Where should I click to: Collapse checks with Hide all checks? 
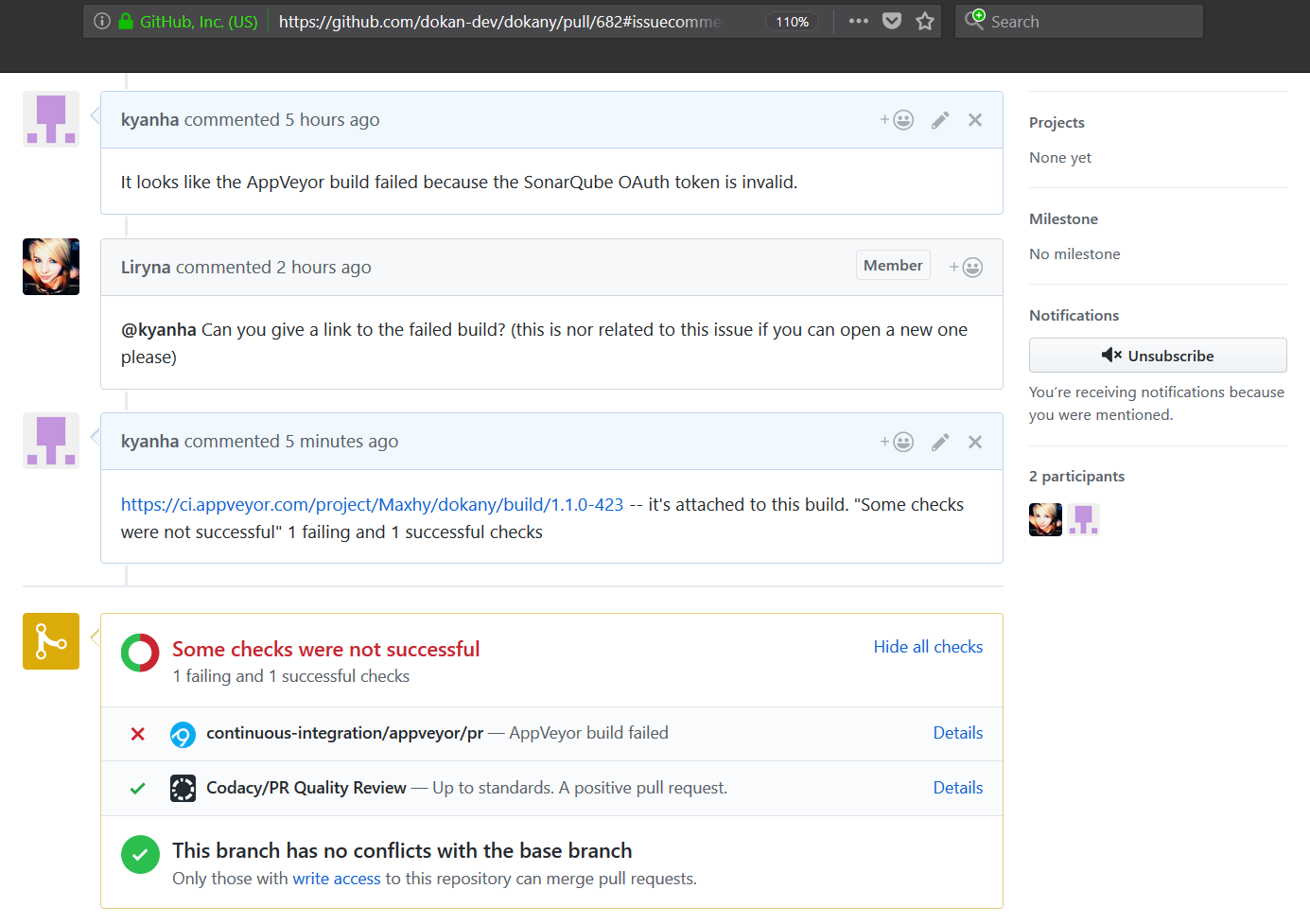(928, 647)
